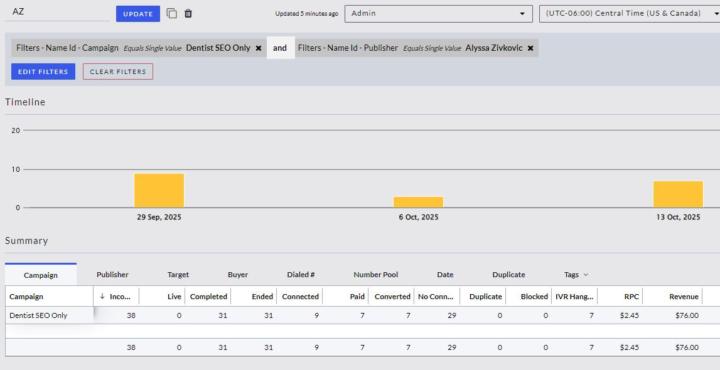Click CLEAR FILTERS button
This screenshot has width=720, height=370.
click(x=118, y=72)
